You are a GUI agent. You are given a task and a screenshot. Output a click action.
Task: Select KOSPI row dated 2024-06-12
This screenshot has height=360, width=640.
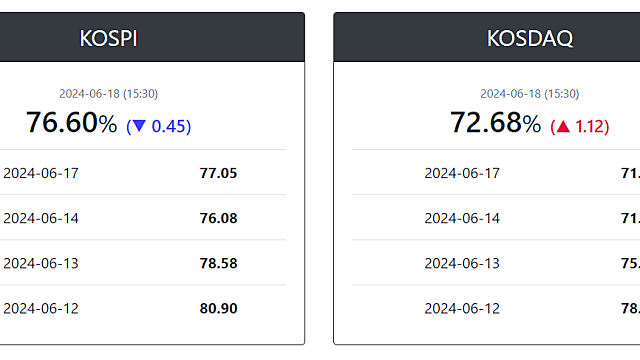click(x=143, y=308)
